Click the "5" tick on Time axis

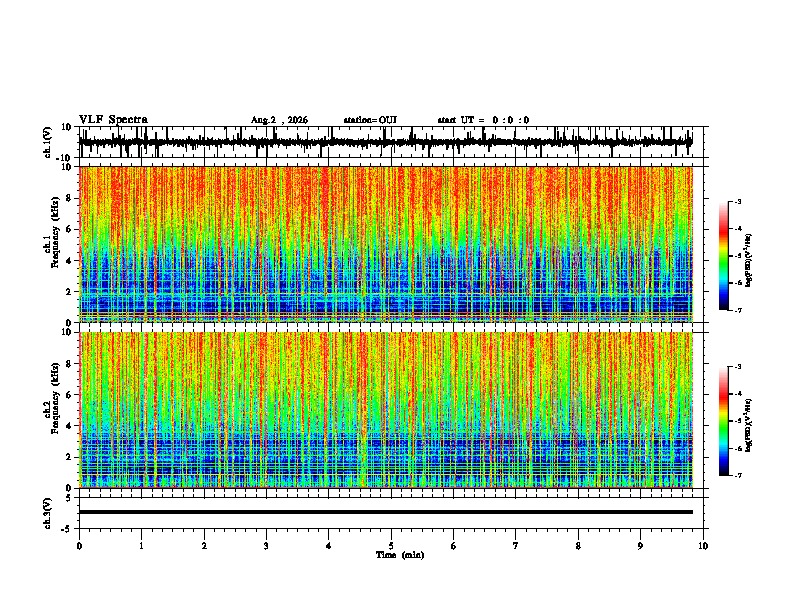(x=391, y=546)
